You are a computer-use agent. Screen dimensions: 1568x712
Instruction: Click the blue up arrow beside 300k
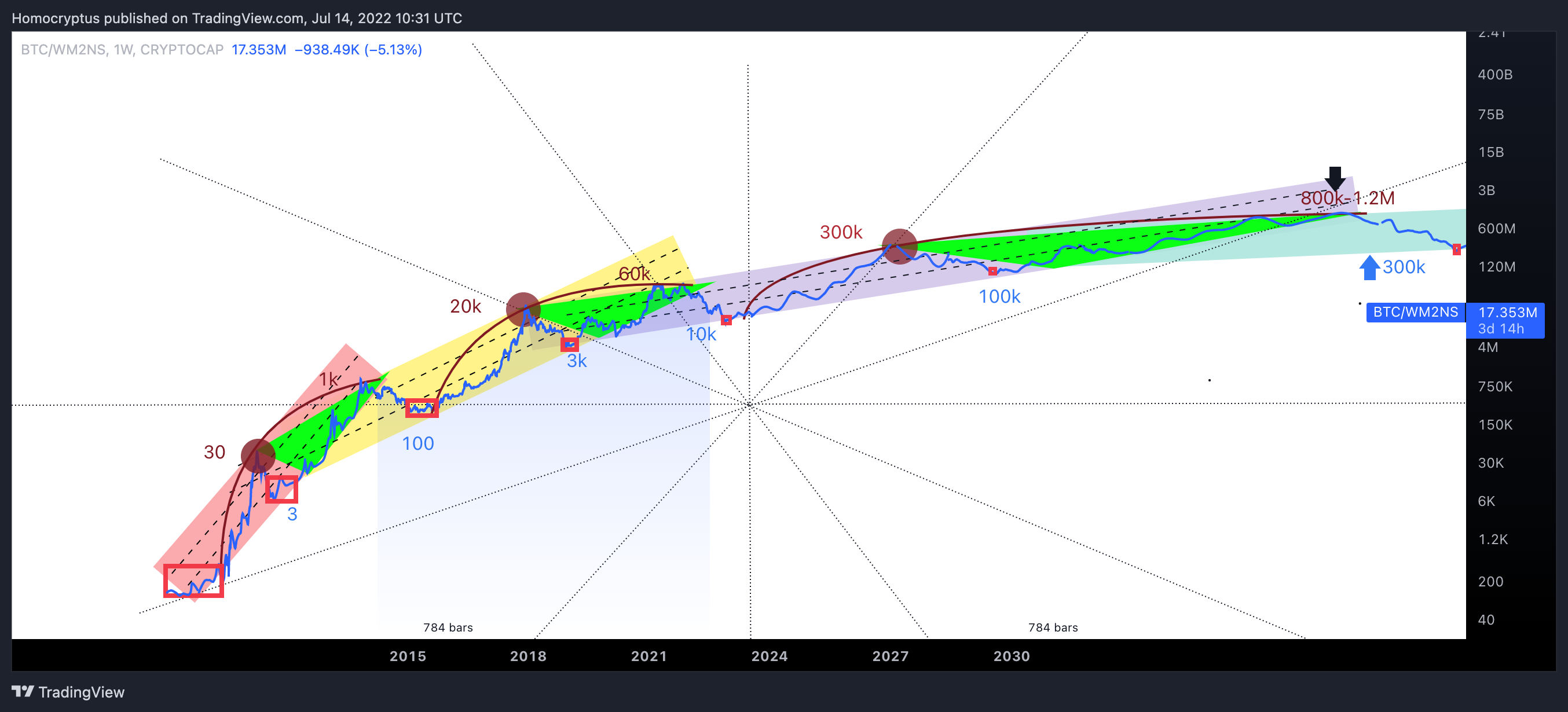tap(1369, 268)
